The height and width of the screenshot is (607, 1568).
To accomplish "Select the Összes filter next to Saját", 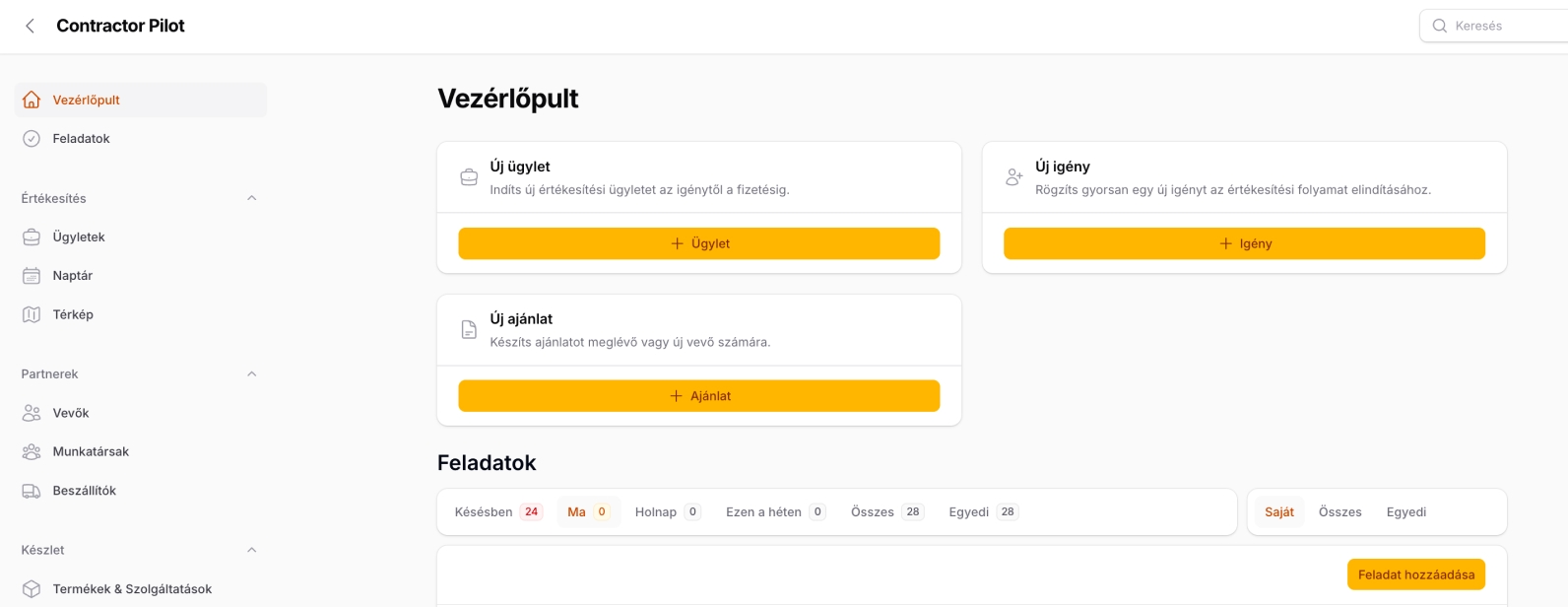I will [x=1339, y=512].
